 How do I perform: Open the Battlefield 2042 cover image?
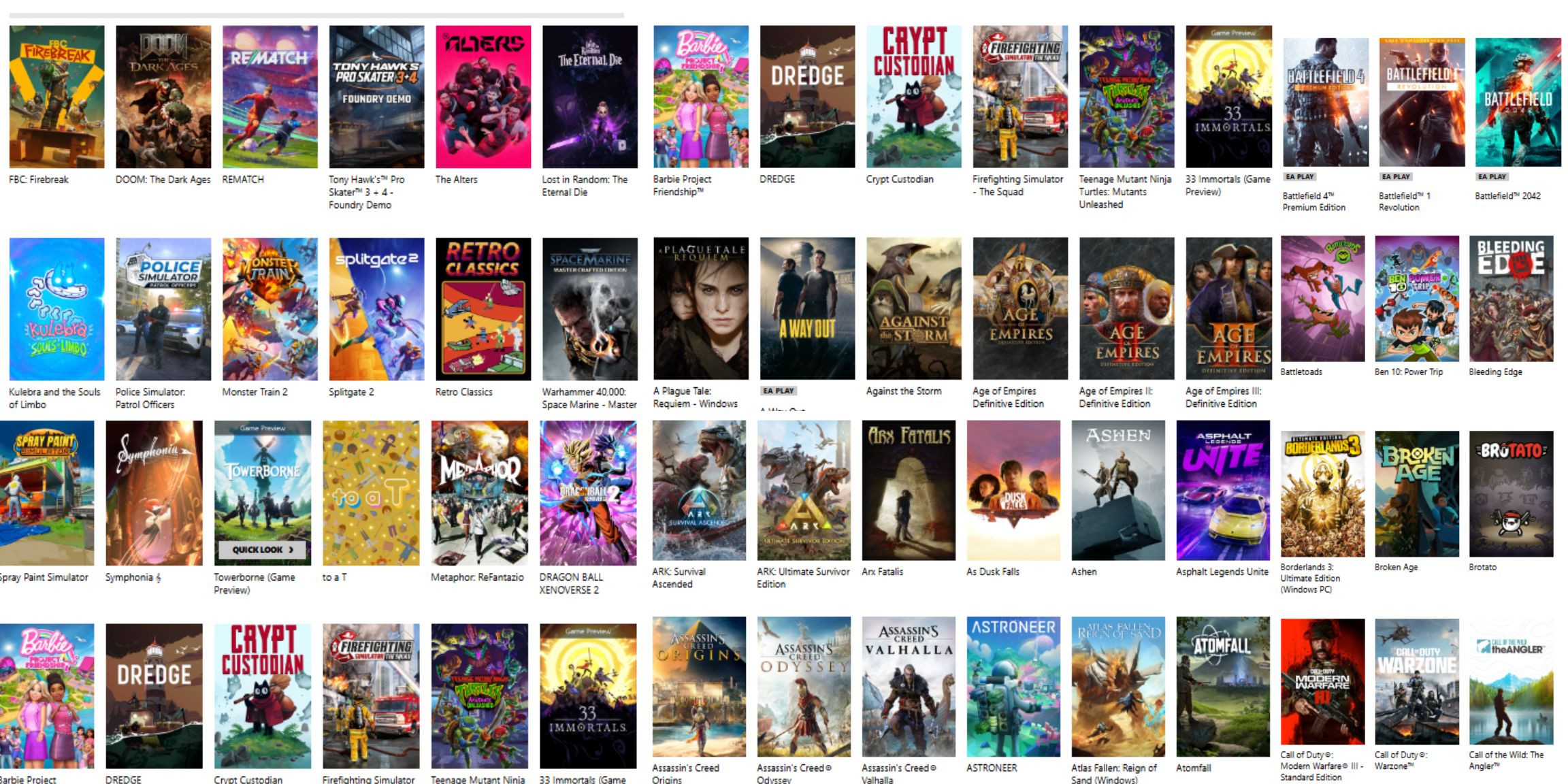(1518, 102)
